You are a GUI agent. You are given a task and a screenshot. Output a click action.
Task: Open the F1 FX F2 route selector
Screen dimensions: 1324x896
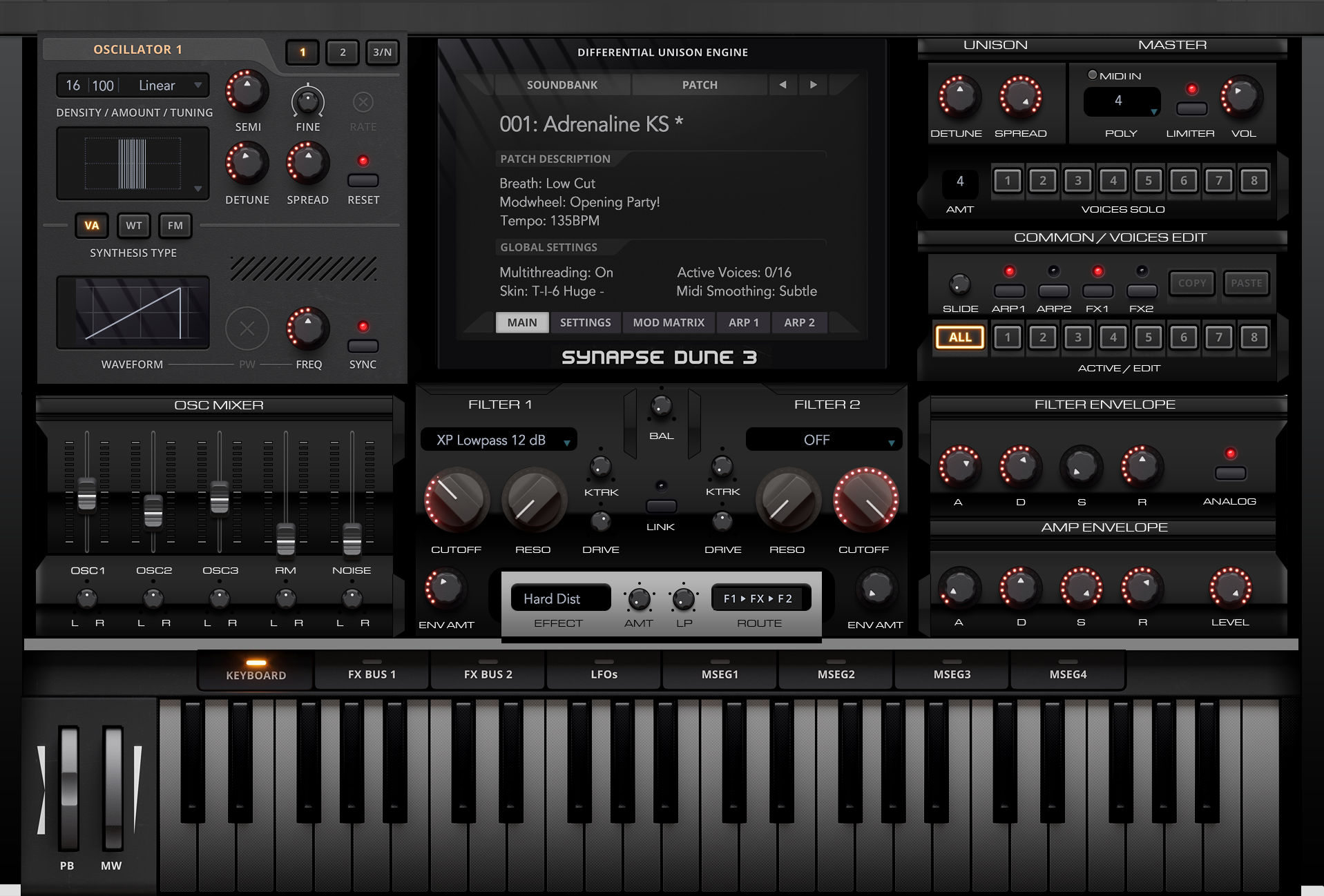[760, 598]
